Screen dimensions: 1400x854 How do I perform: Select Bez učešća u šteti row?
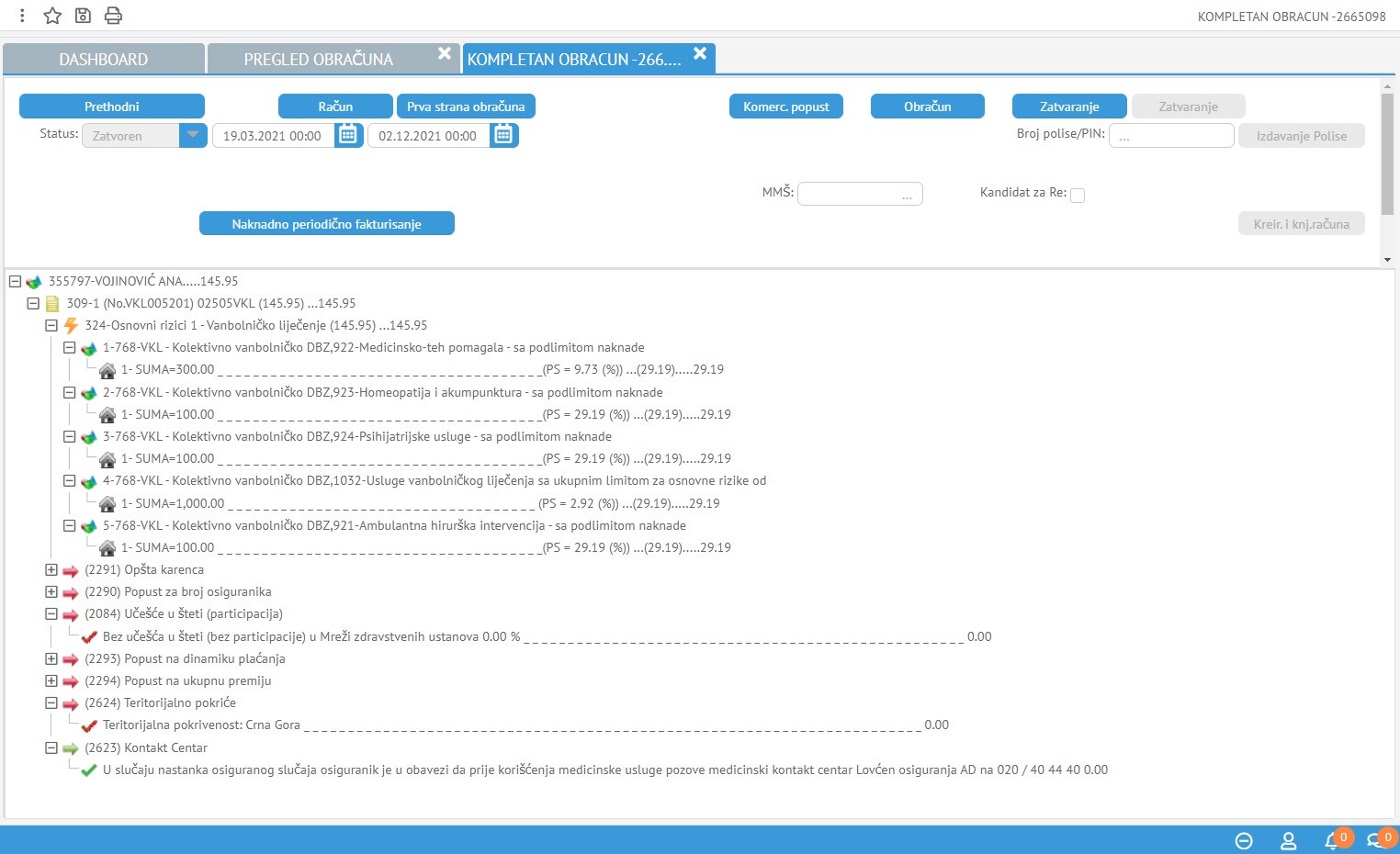click(548, 636)
